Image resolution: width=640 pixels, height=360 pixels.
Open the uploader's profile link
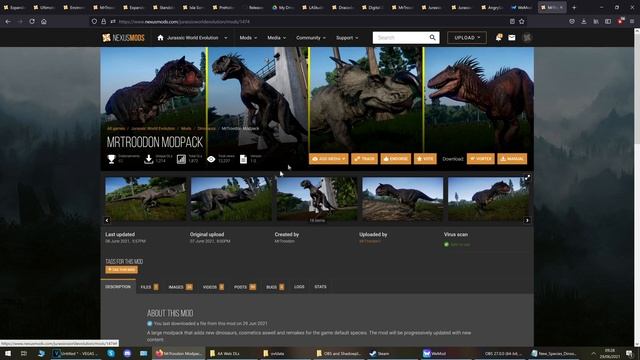(370, 241)
